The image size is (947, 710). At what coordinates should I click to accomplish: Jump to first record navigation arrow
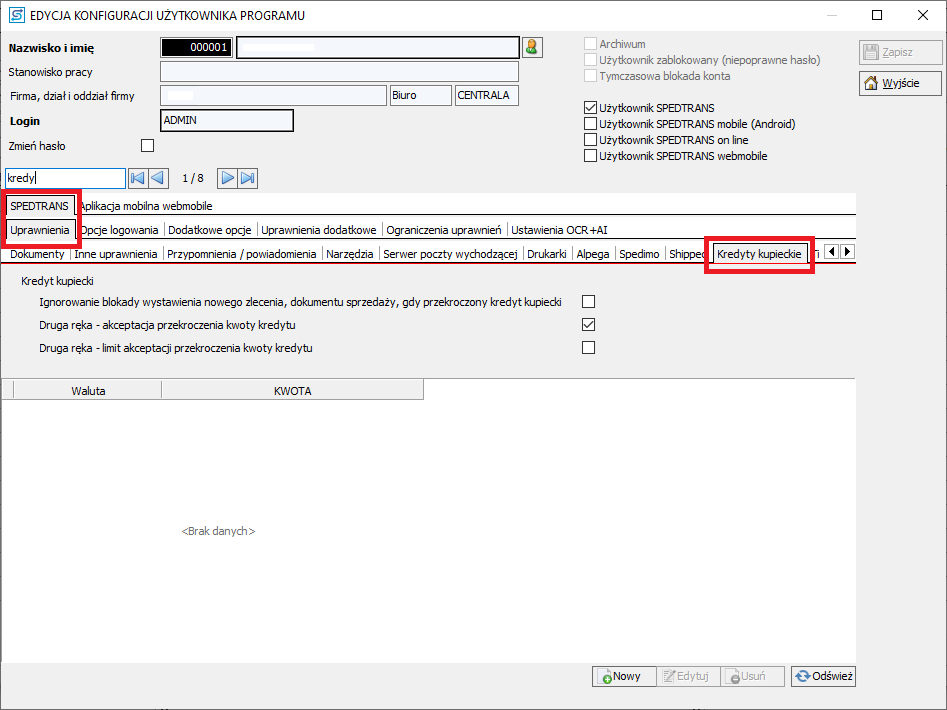pyautogui.click(x=138, y=178)
